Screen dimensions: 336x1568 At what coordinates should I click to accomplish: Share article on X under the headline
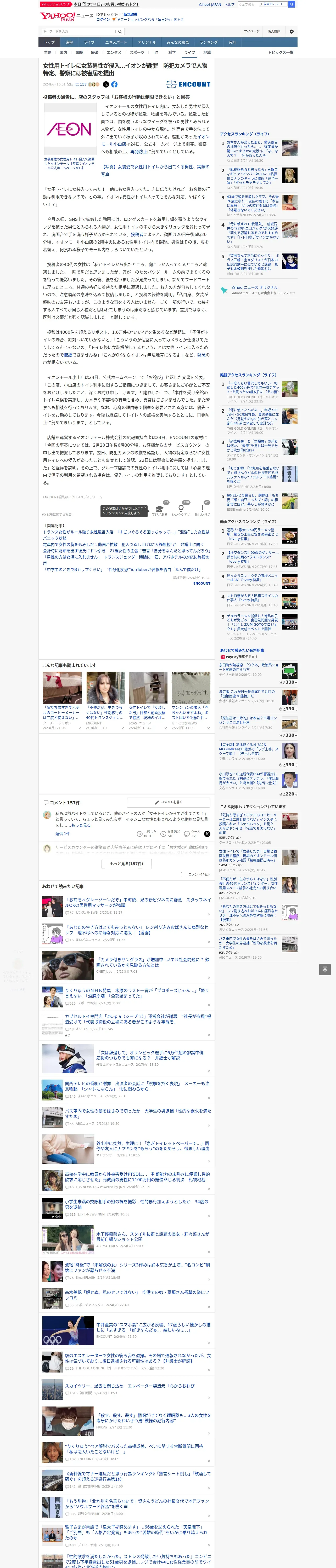coord(106,85)
